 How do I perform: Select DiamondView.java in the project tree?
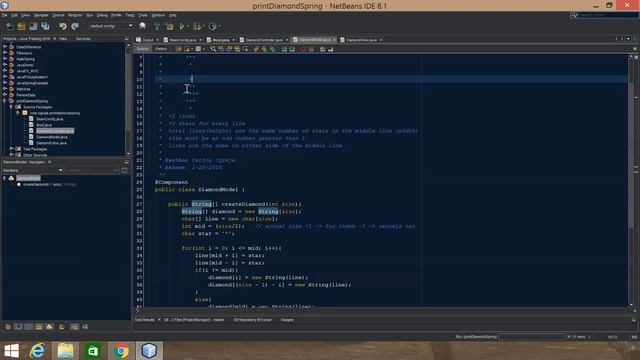51,143
